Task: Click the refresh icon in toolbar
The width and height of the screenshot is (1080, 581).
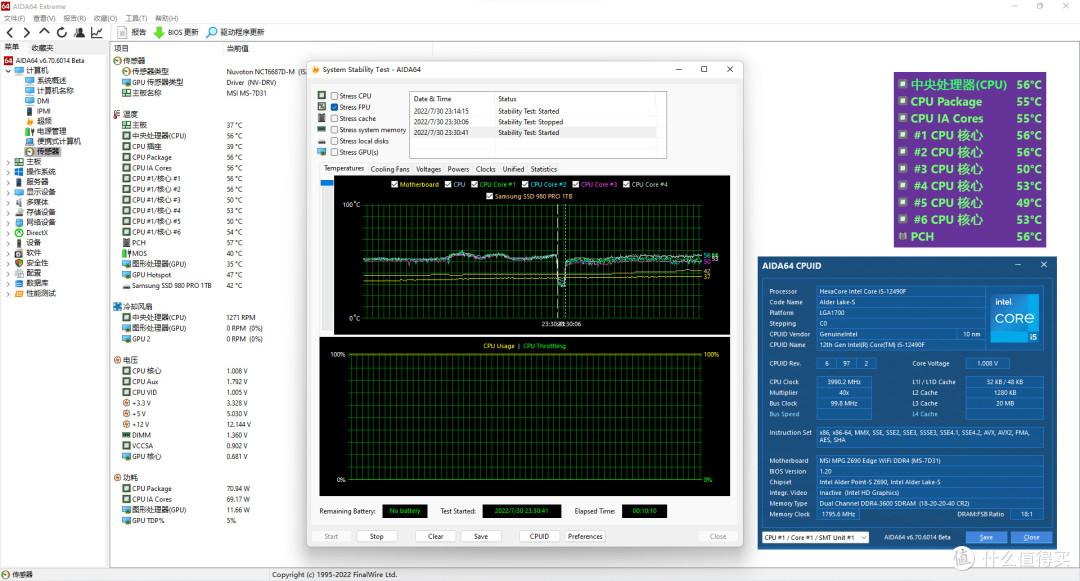Action: 62,32
